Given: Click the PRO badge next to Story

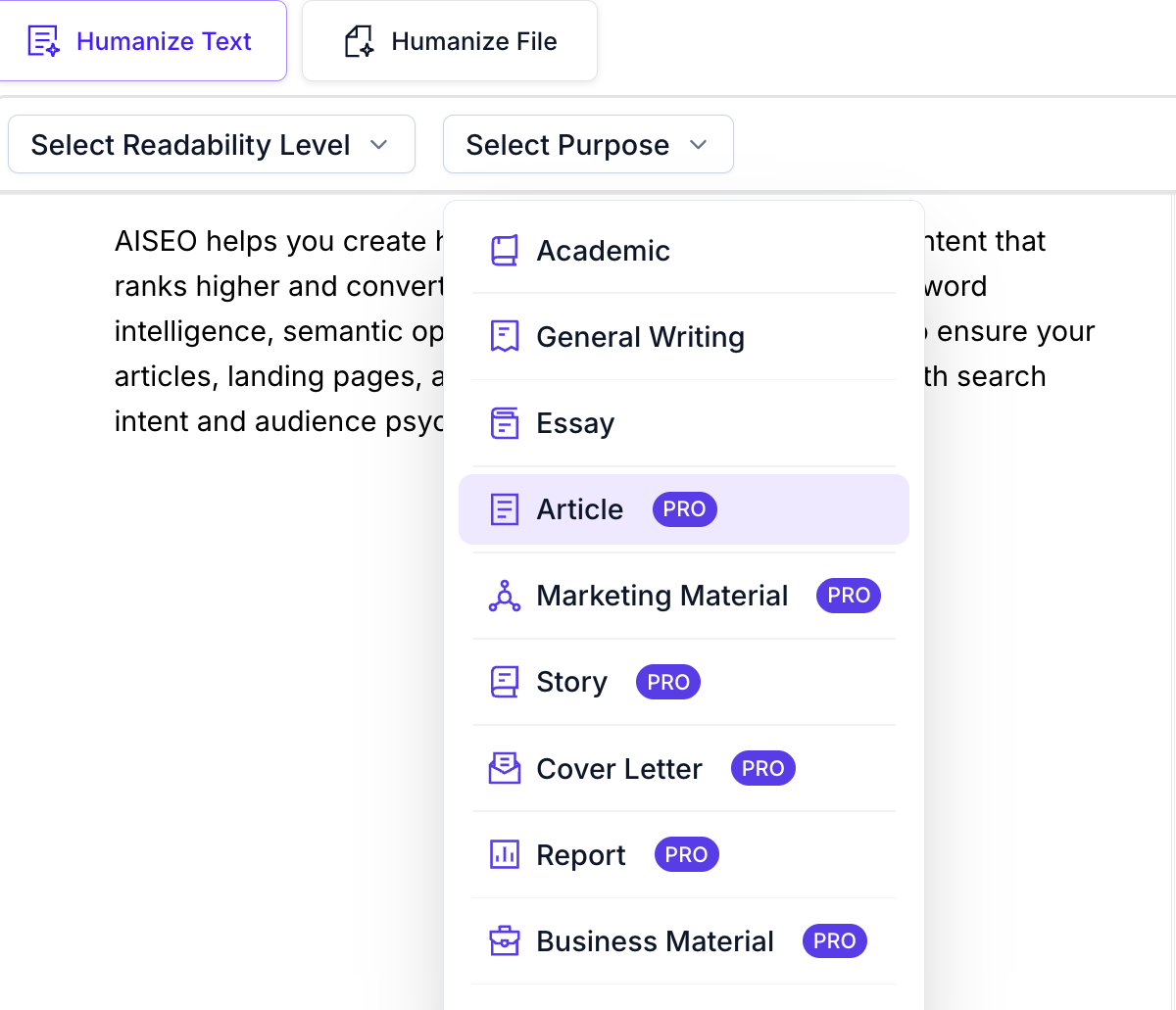Looking at the screenshot, I should point(668,682).
